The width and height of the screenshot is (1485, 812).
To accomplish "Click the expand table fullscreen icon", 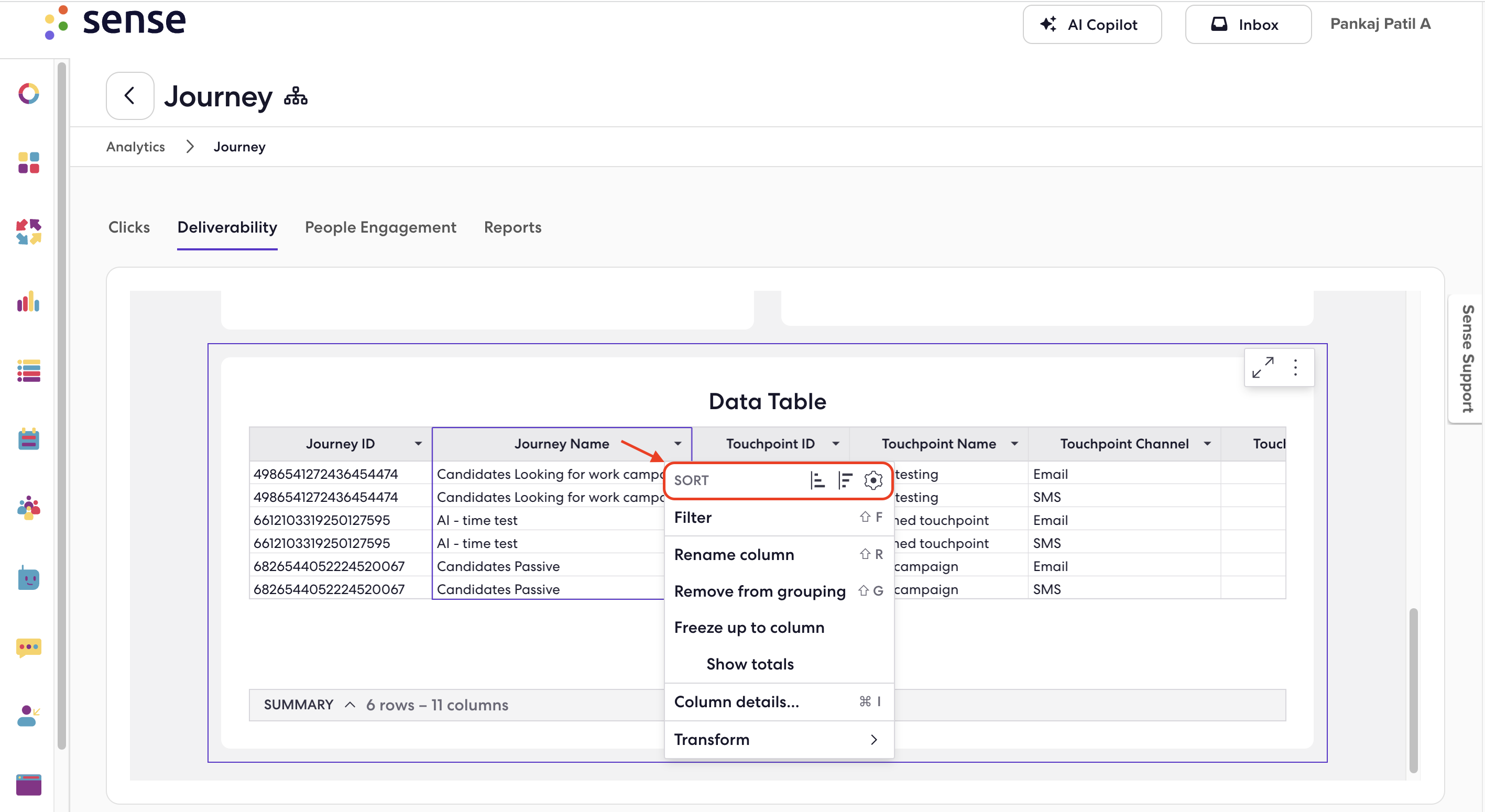I will (1262, 368).
